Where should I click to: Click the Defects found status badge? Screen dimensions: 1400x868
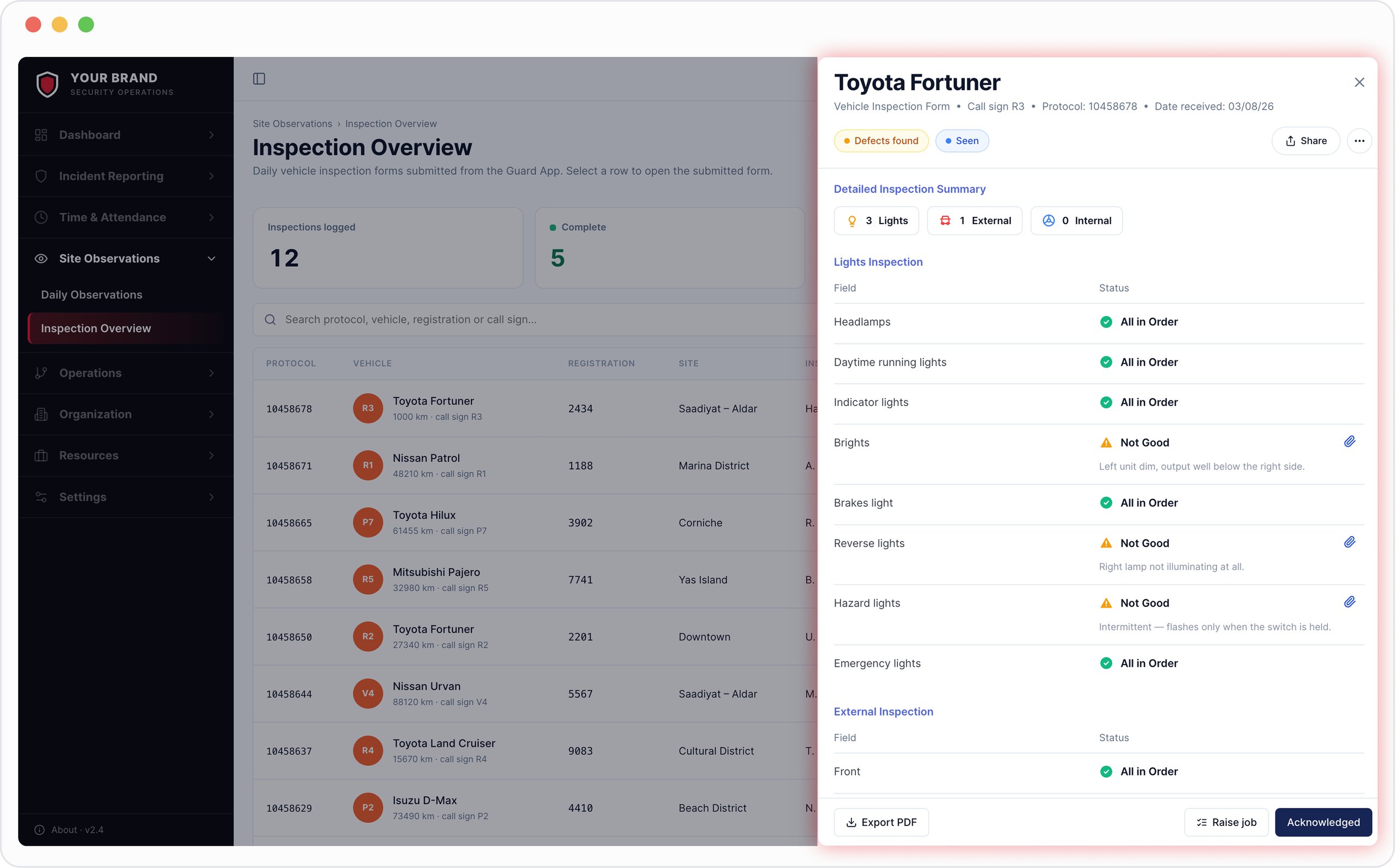point(880,140)
